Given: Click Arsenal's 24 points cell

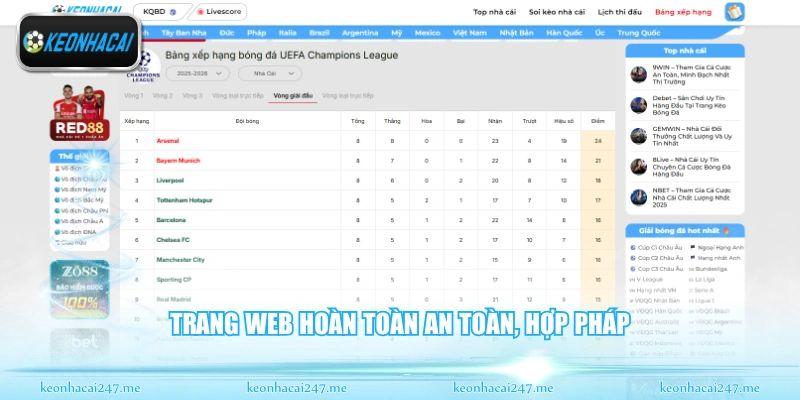Looking at the screenshot, I should (597, 141).
